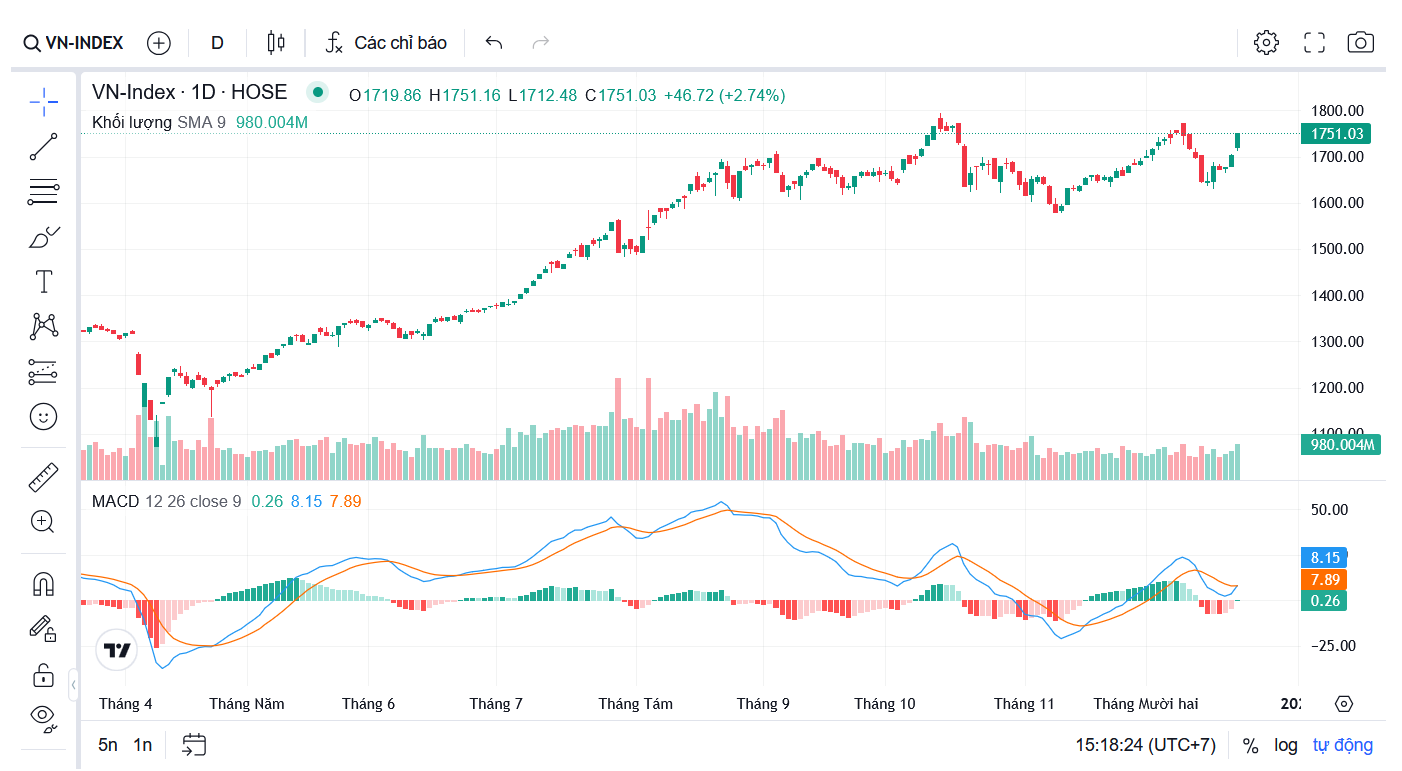This screenshot has width=1402, height=771.
Task: Open the D timeframe interval dropdown
Action: (217, 43)
